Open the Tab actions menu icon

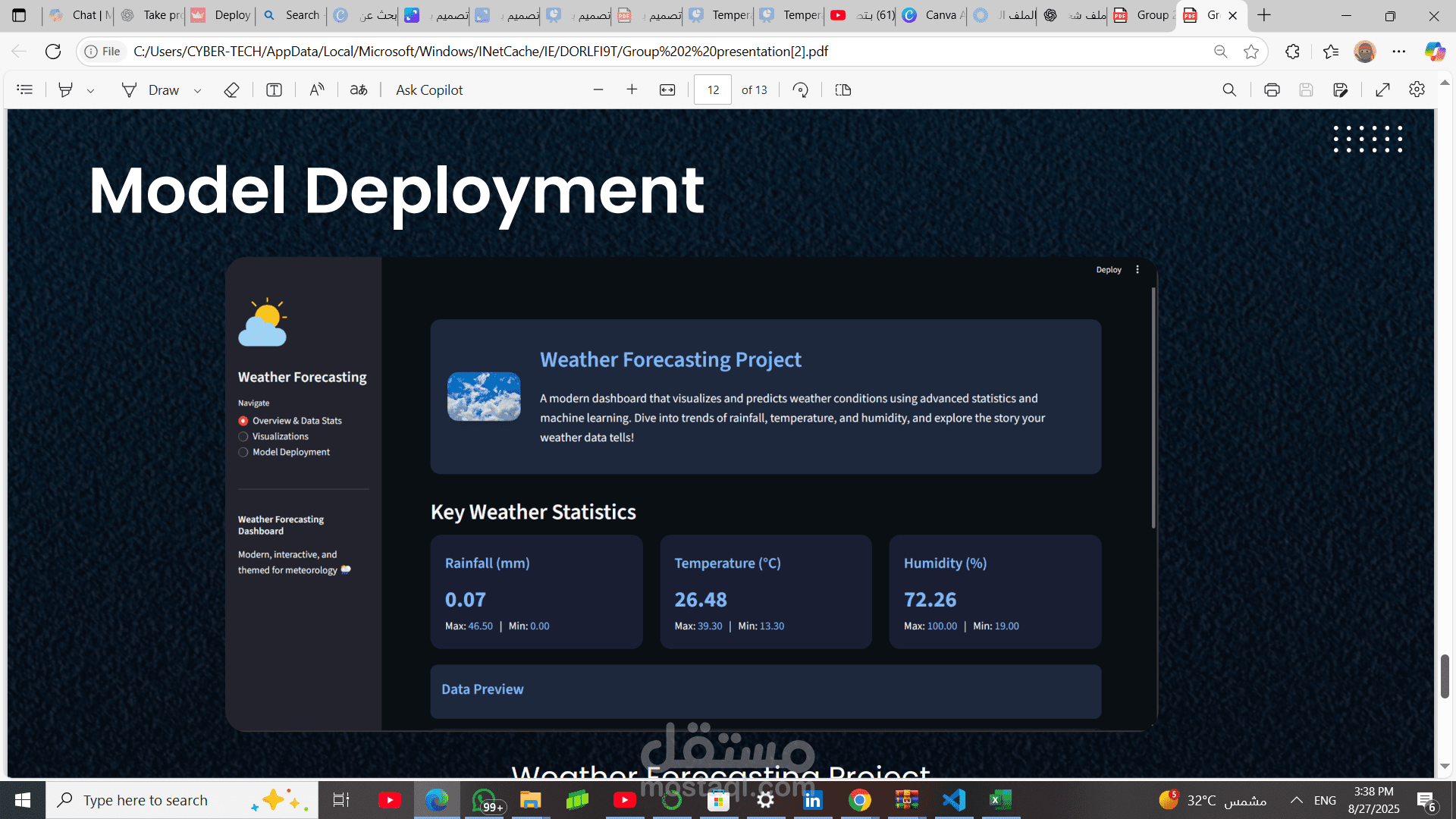pos(19,15)
